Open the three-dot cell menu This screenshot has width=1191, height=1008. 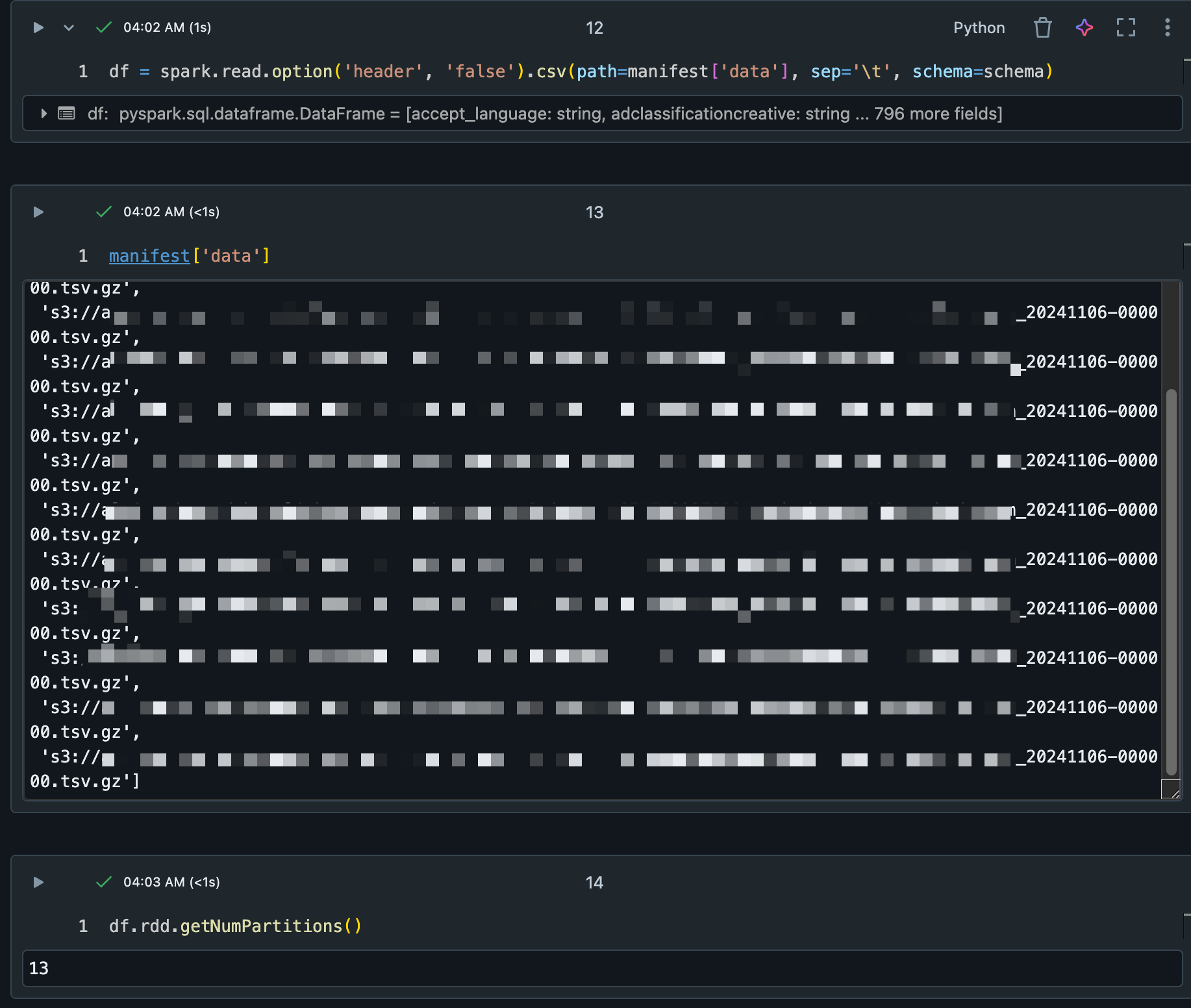tap(1168, 27)
